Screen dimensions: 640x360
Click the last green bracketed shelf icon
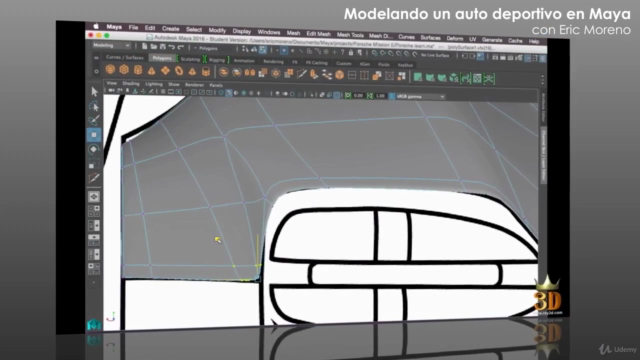point(489,78)
